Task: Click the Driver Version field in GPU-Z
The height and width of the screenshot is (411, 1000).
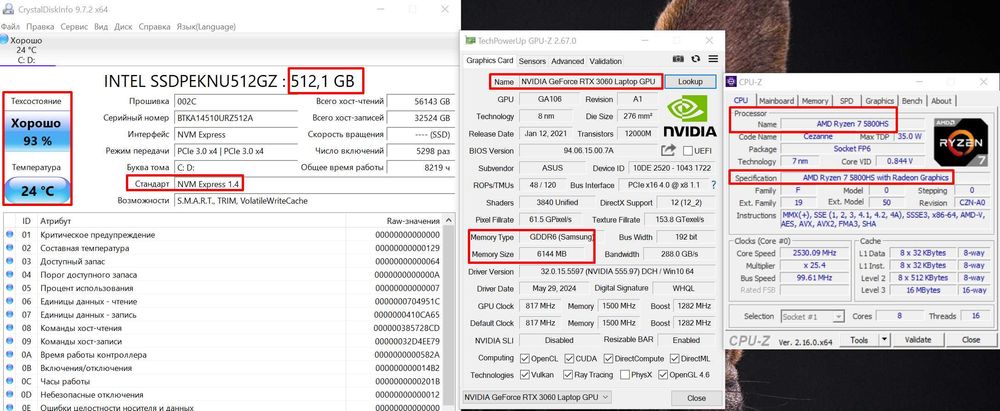Action: tap(615, 271)
